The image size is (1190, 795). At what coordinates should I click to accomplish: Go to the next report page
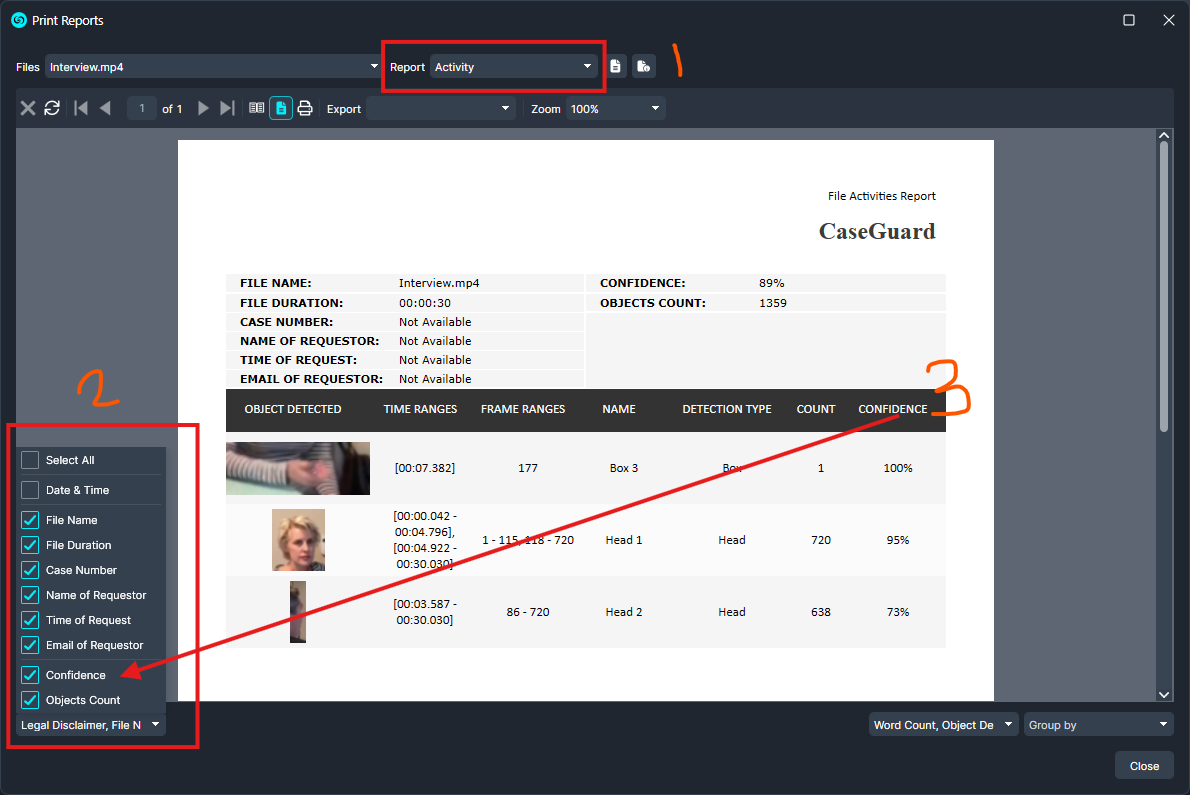[203, 108]
